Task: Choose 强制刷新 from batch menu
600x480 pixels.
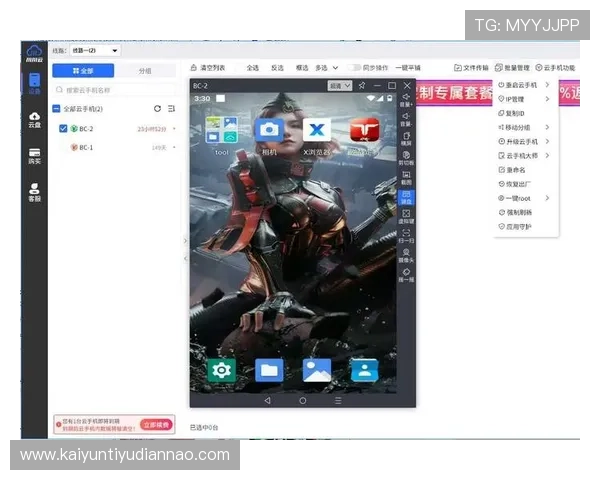Action: (x=515, y=212)
